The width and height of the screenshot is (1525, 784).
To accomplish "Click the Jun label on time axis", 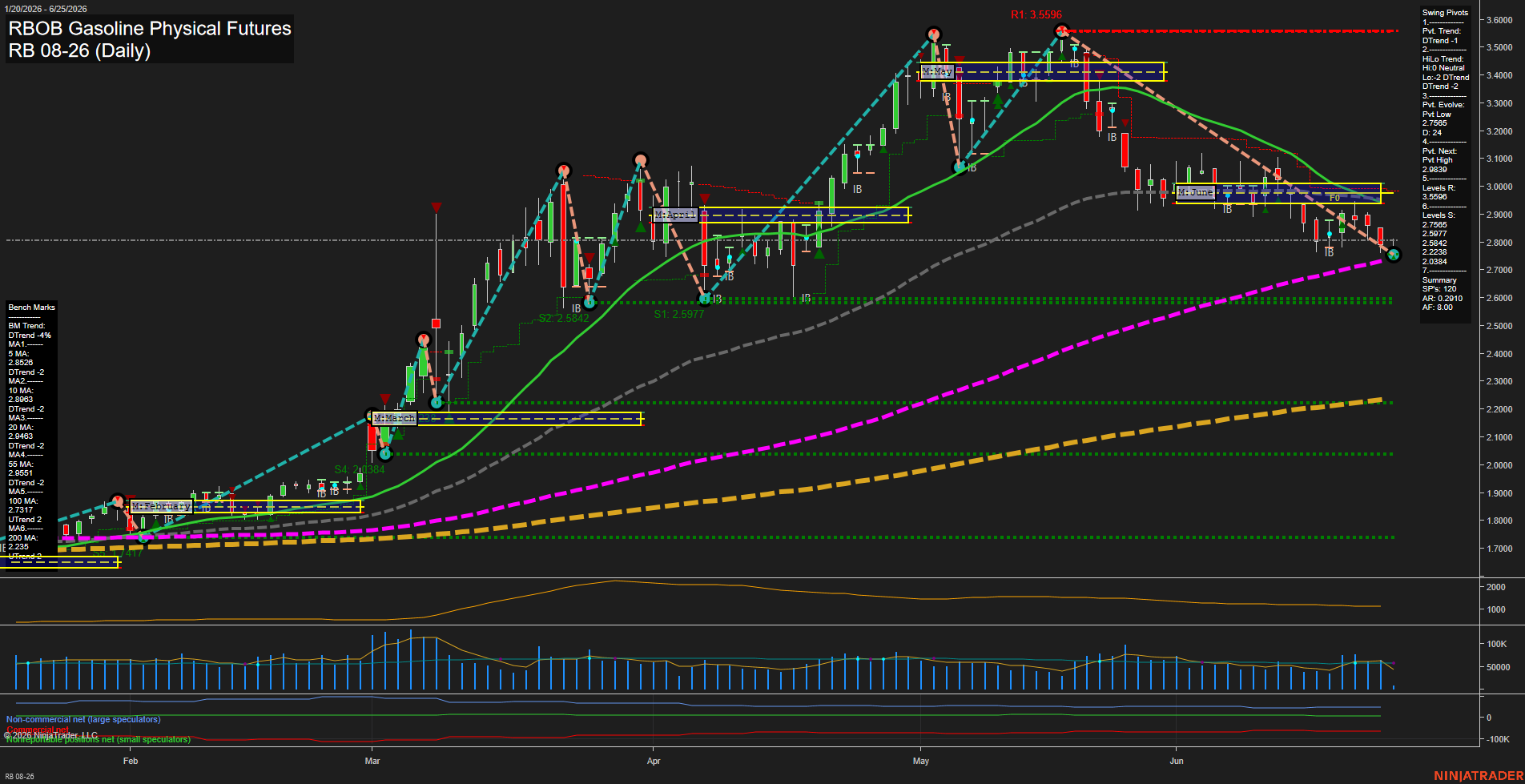I will pos(1177,762).
